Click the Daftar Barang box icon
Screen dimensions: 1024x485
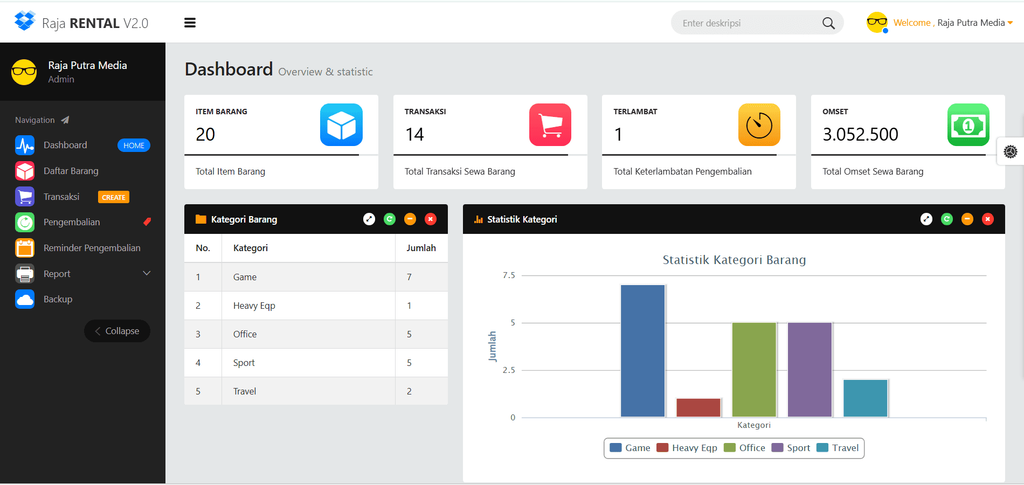tap(25, 171)
